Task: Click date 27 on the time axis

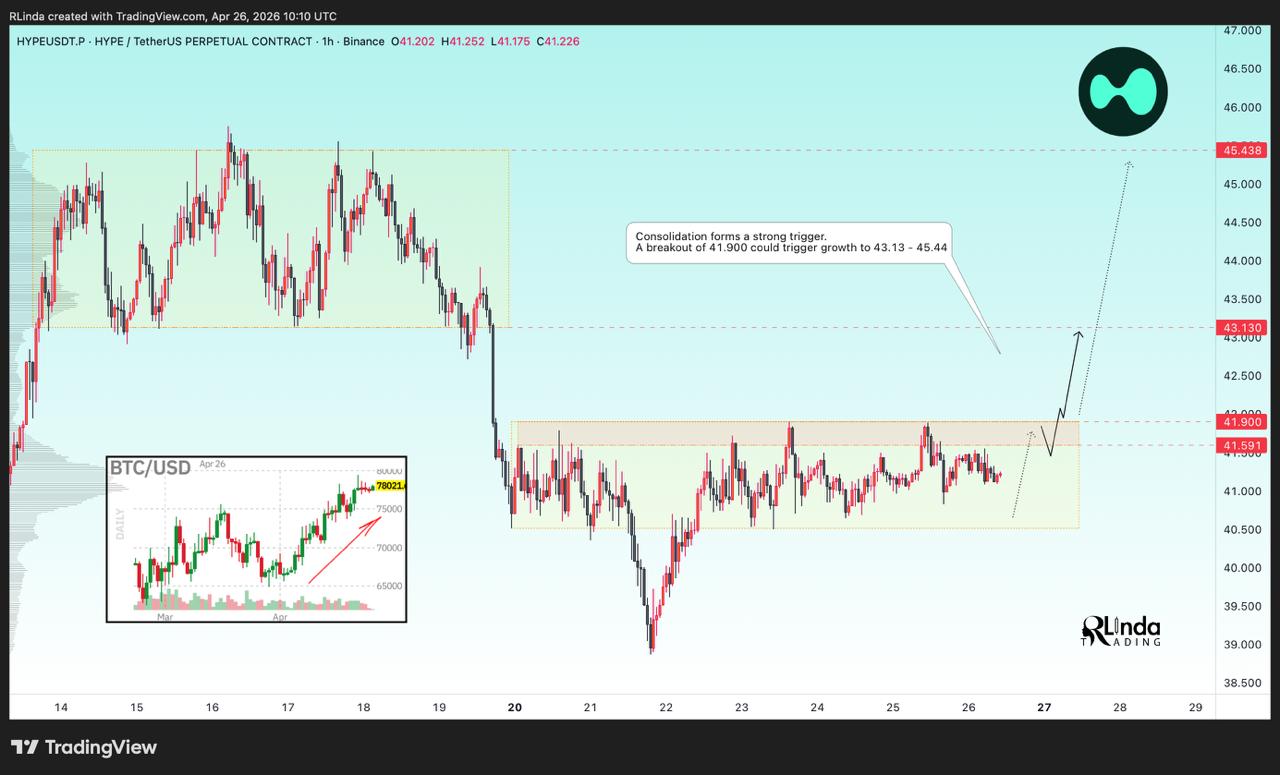Action: 1044,707
